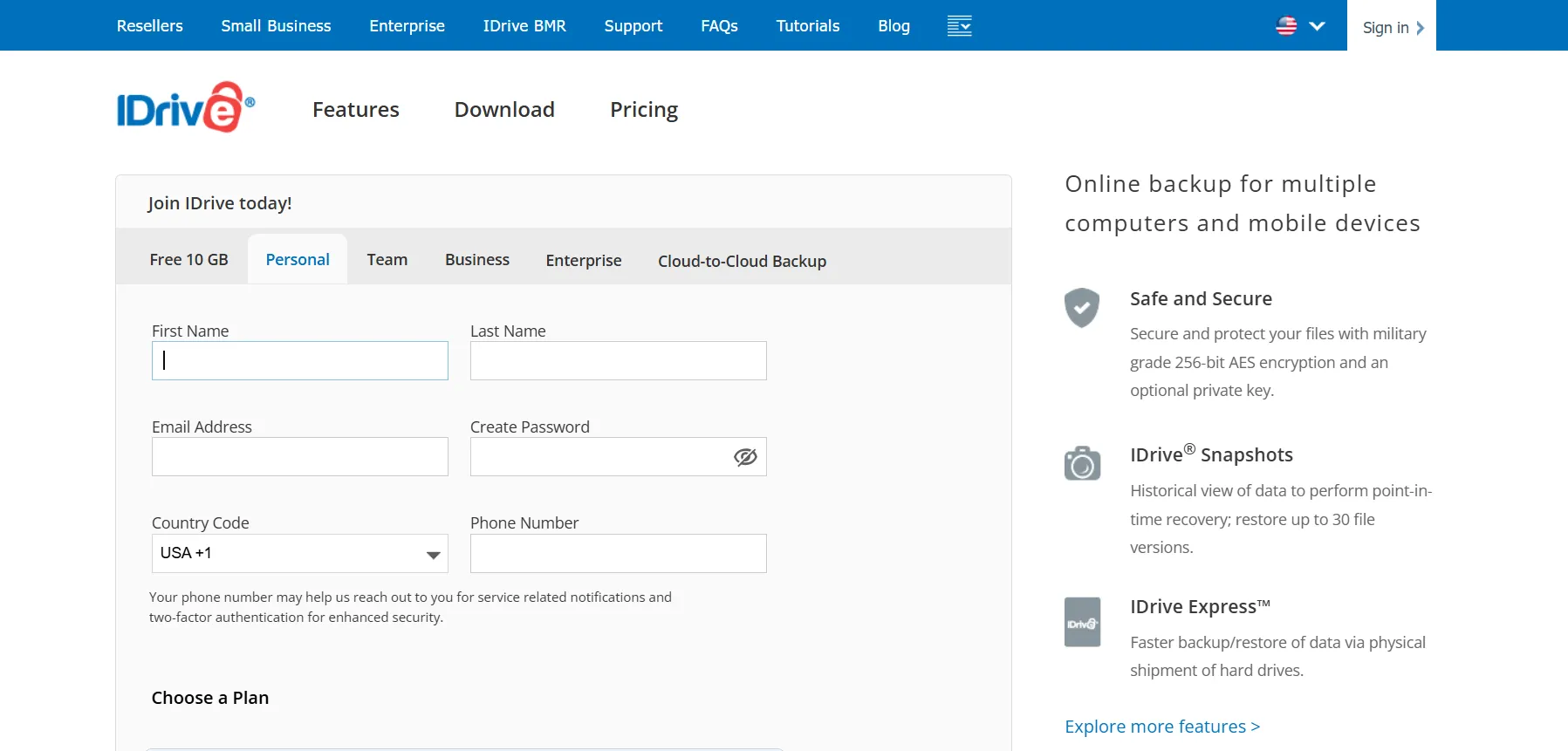Visit the Blog
The height and width of the screenshot is (751, 1568).
(x=894, y=26)
